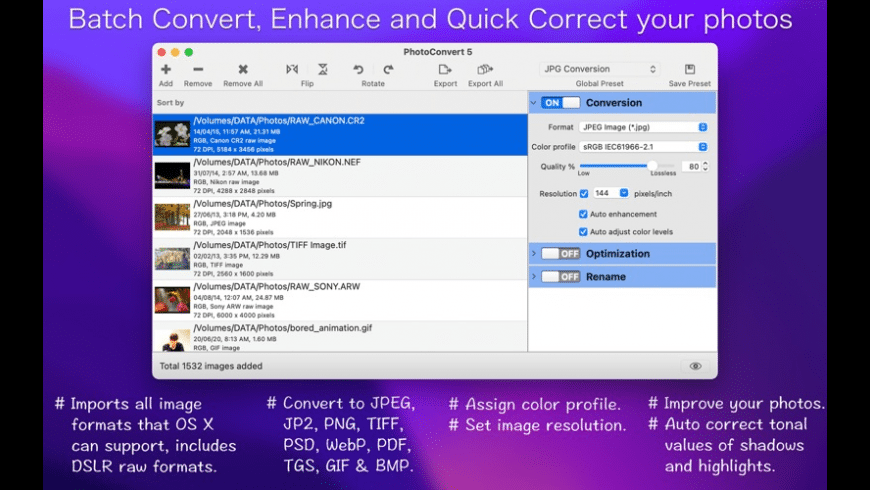Select the bored_animation.gif file row
This screenshot has height=490, width=870.
tap(340, 337)
